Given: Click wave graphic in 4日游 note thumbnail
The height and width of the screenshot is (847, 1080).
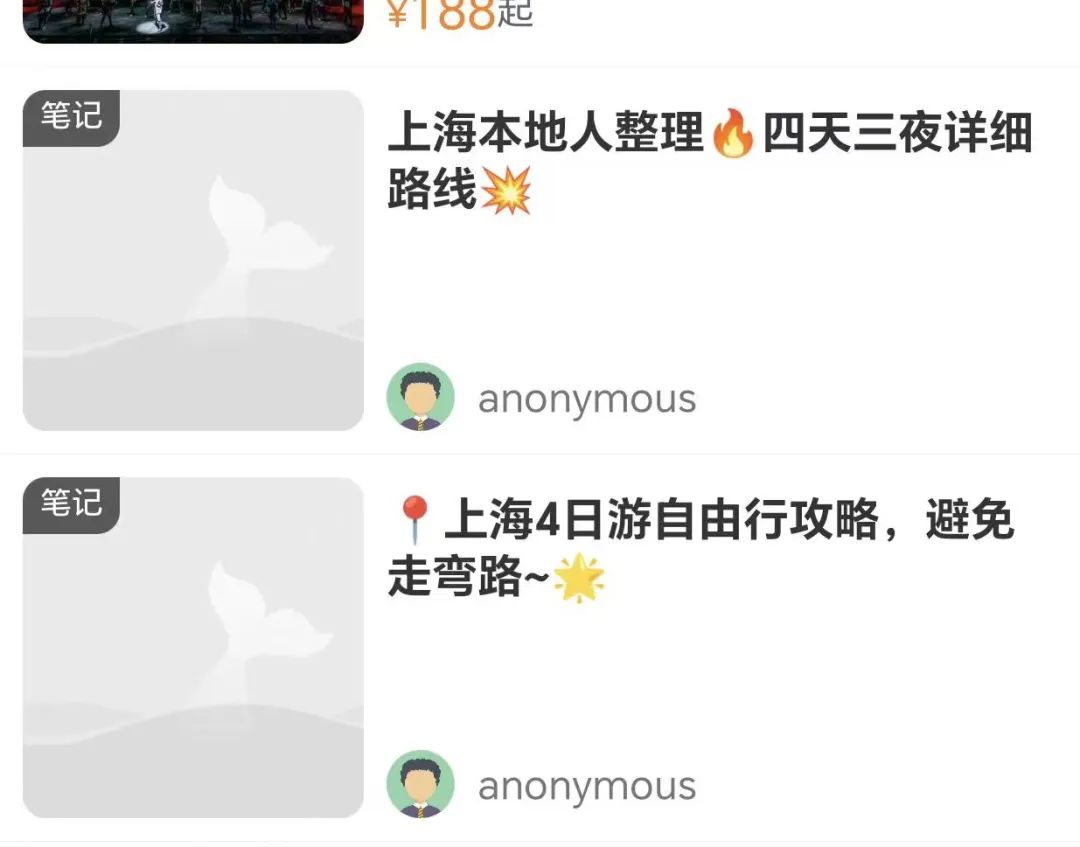Looking at the screenshot, I should (x=193, y=759).
